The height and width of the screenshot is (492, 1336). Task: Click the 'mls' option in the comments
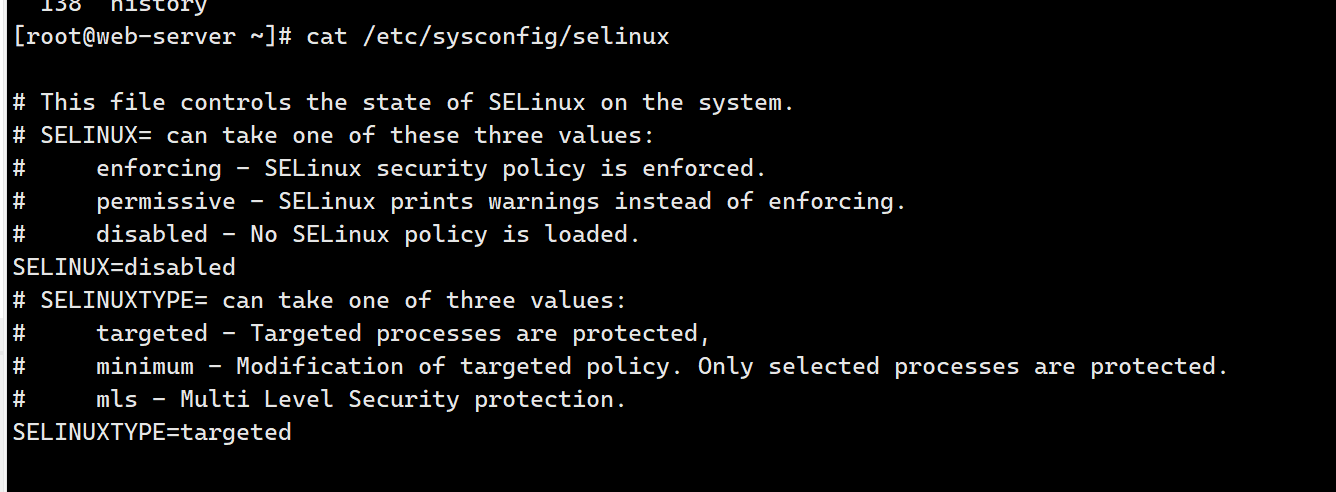(117, 400)
